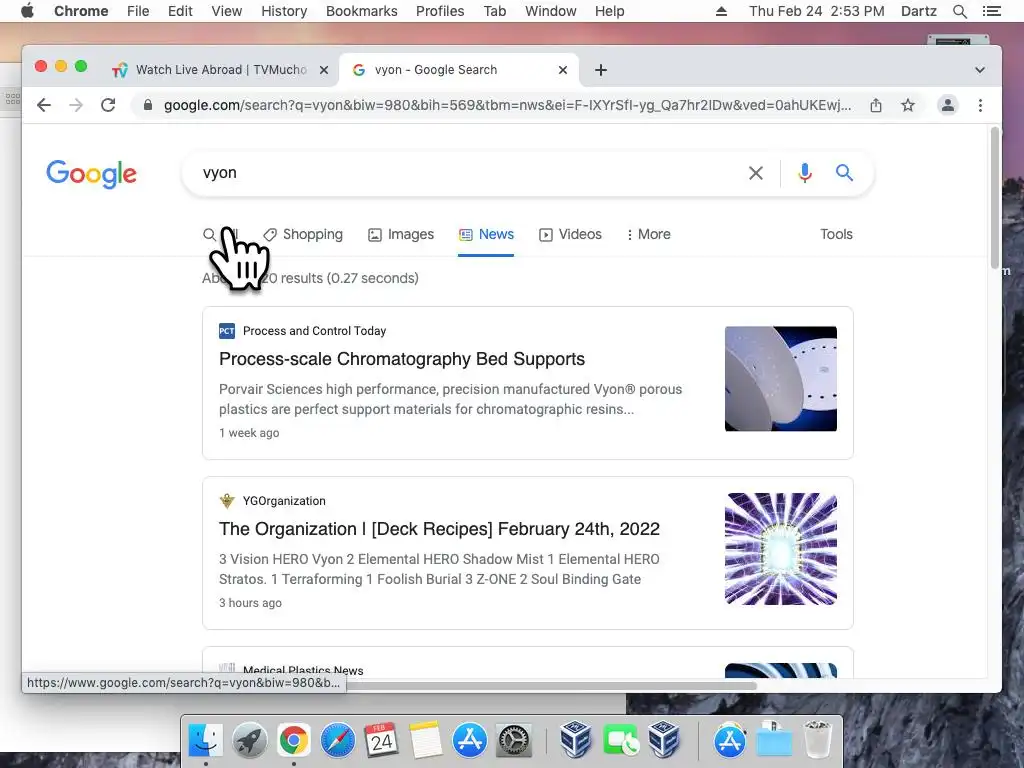Viewport: 1024px width, 768px height.
Task: Open Process-scale Chromatography Bed Supports article
Action: (402, 359)
